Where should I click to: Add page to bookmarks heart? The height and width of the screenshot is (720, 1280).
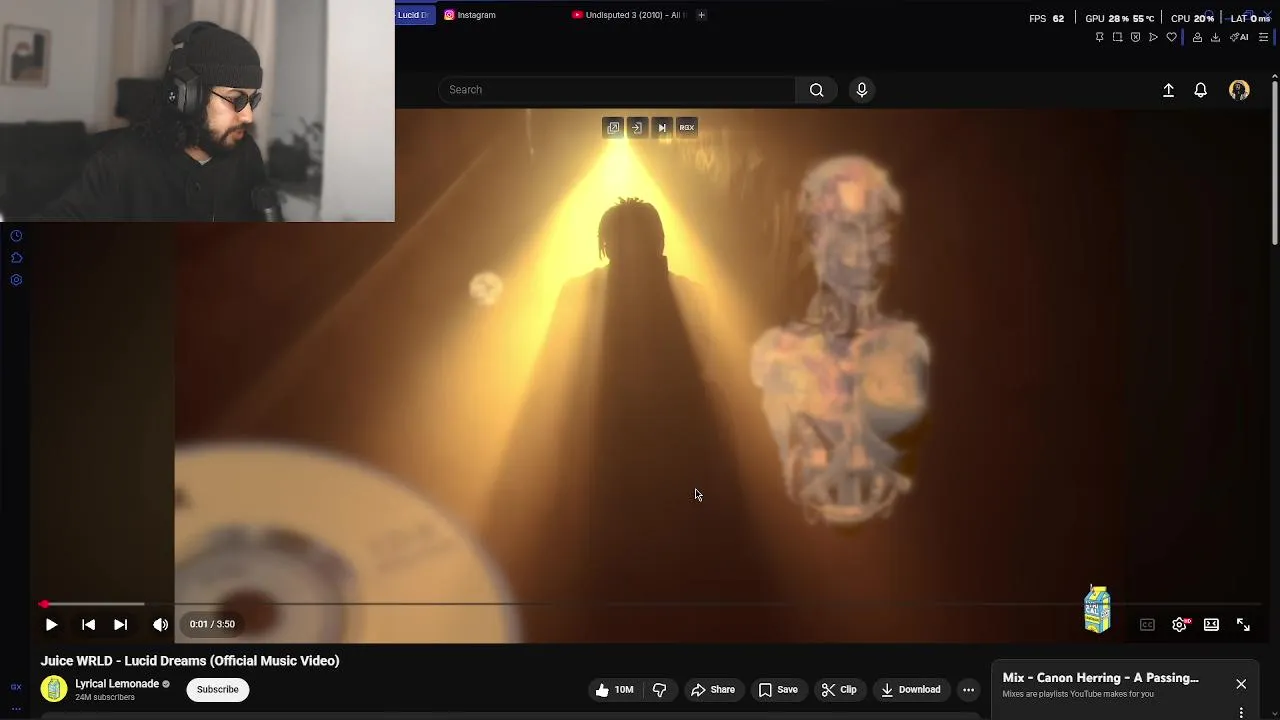pos(1171,37)
